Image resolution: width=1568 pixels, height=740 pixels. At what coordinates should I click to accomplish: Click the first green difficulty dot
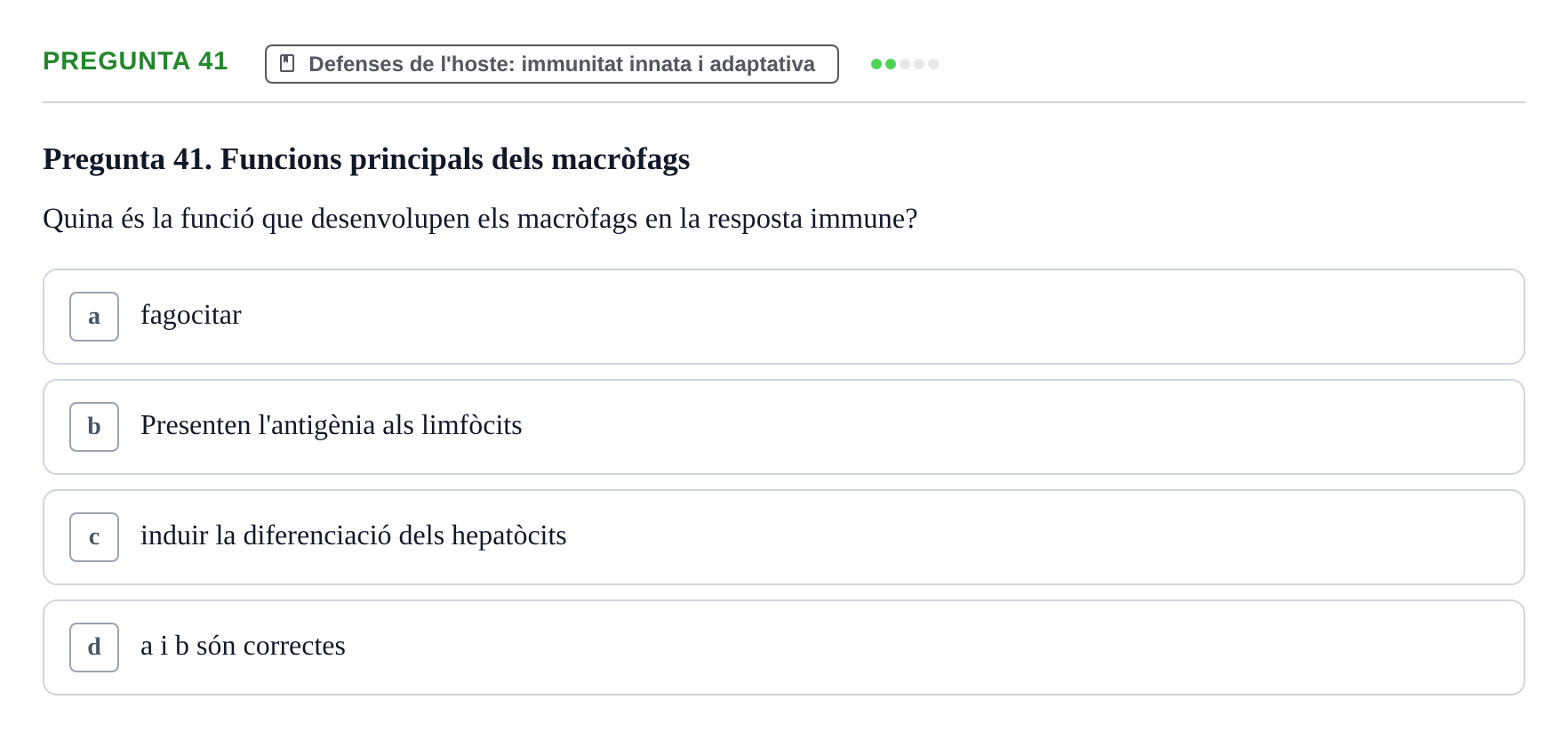(x=876, y=64)
